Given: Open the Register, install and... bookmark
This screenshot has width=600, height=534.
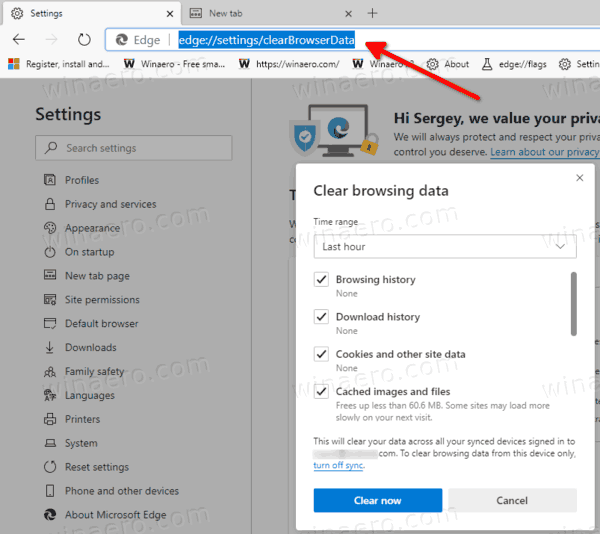Looking at the screenshot, I should 59,64.
